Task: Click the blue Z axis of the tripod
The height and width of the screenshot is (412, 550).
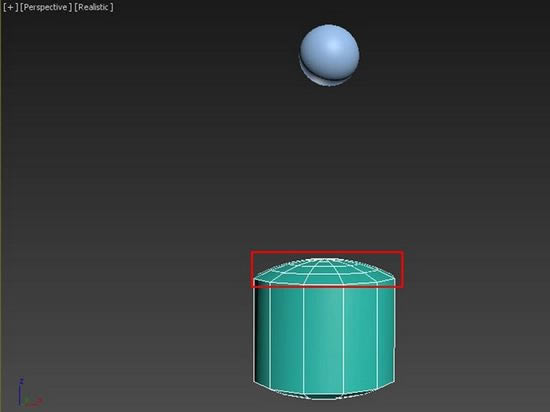Action: [20, 391]
